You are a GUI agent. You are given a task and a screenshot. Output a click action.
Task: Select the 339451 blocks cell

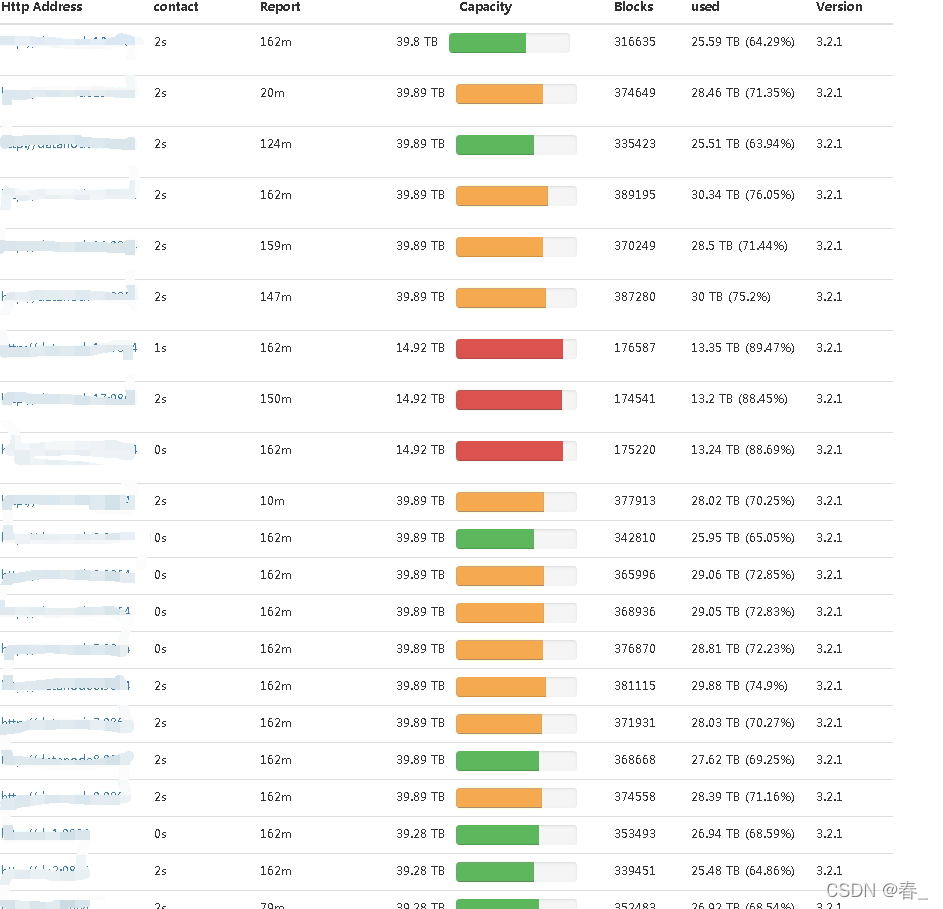634,872
